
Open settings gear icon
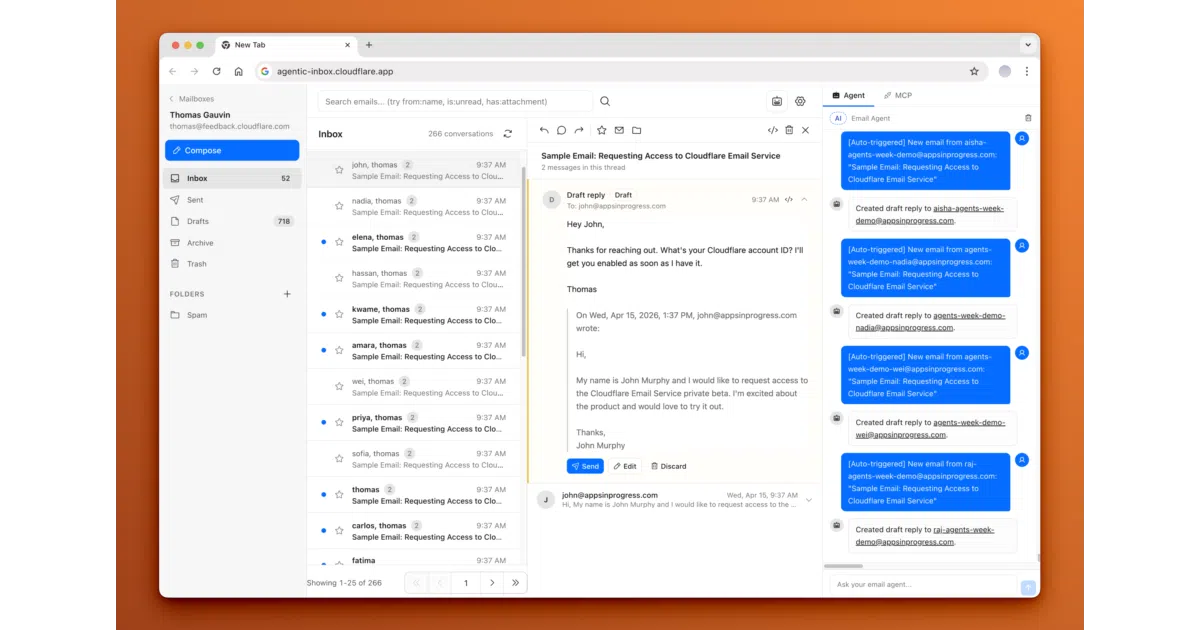tap(800, 101)
